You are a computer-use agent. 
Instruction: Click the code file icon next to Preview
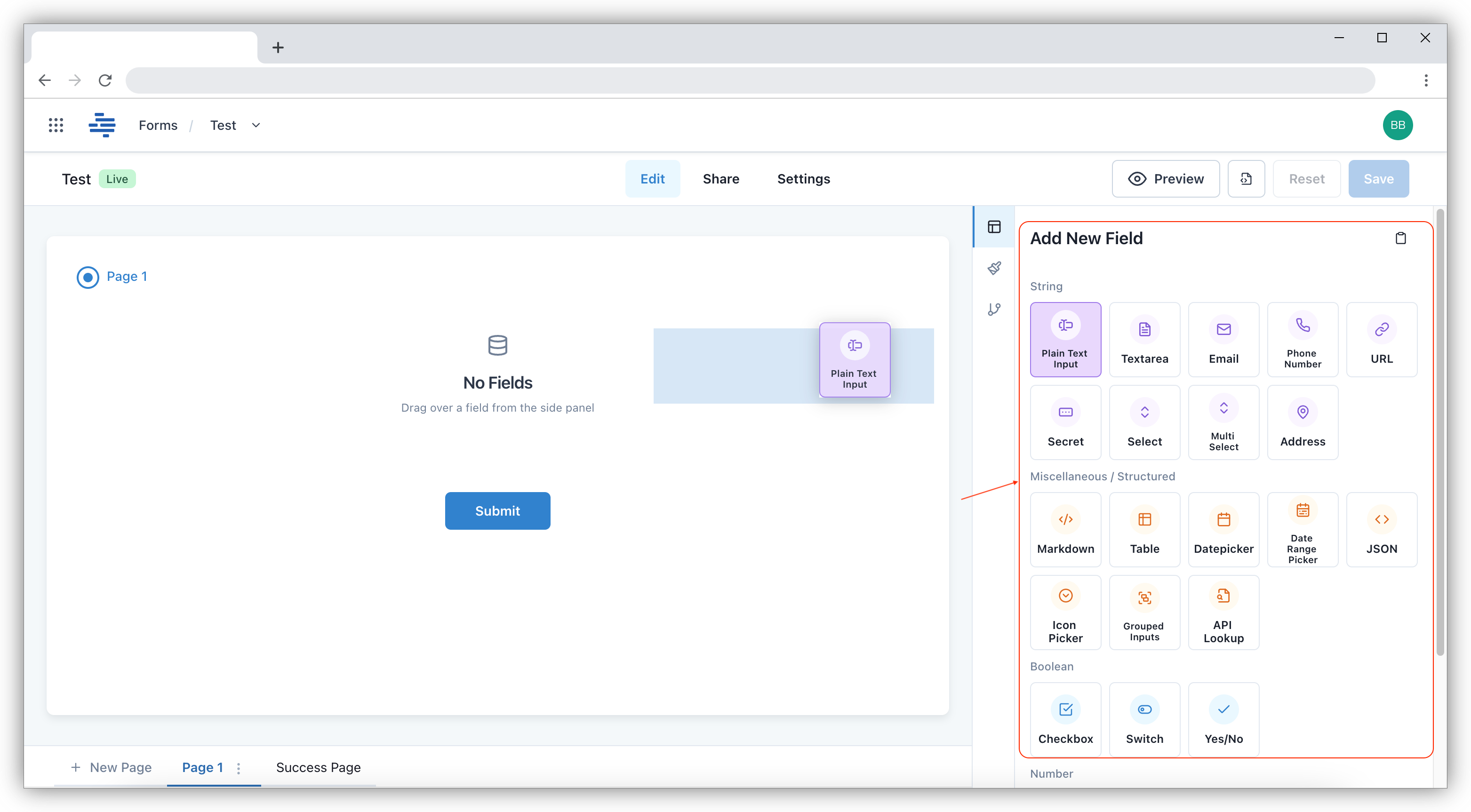[x=1246, y=179]
